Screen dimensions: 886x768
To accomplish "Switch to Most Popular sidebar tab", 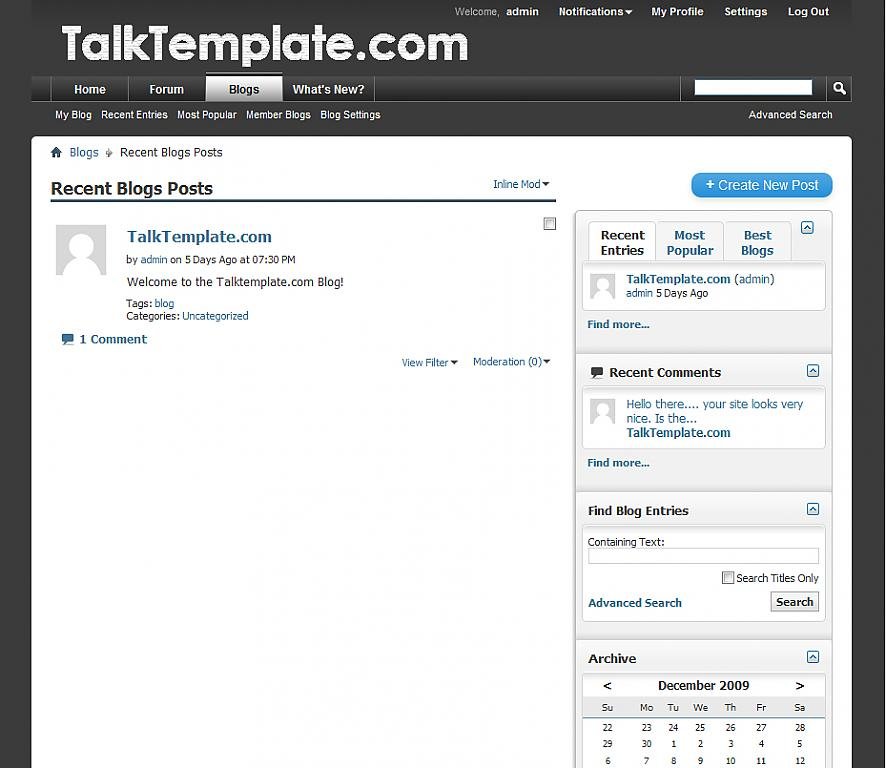I will coord(690,242).
